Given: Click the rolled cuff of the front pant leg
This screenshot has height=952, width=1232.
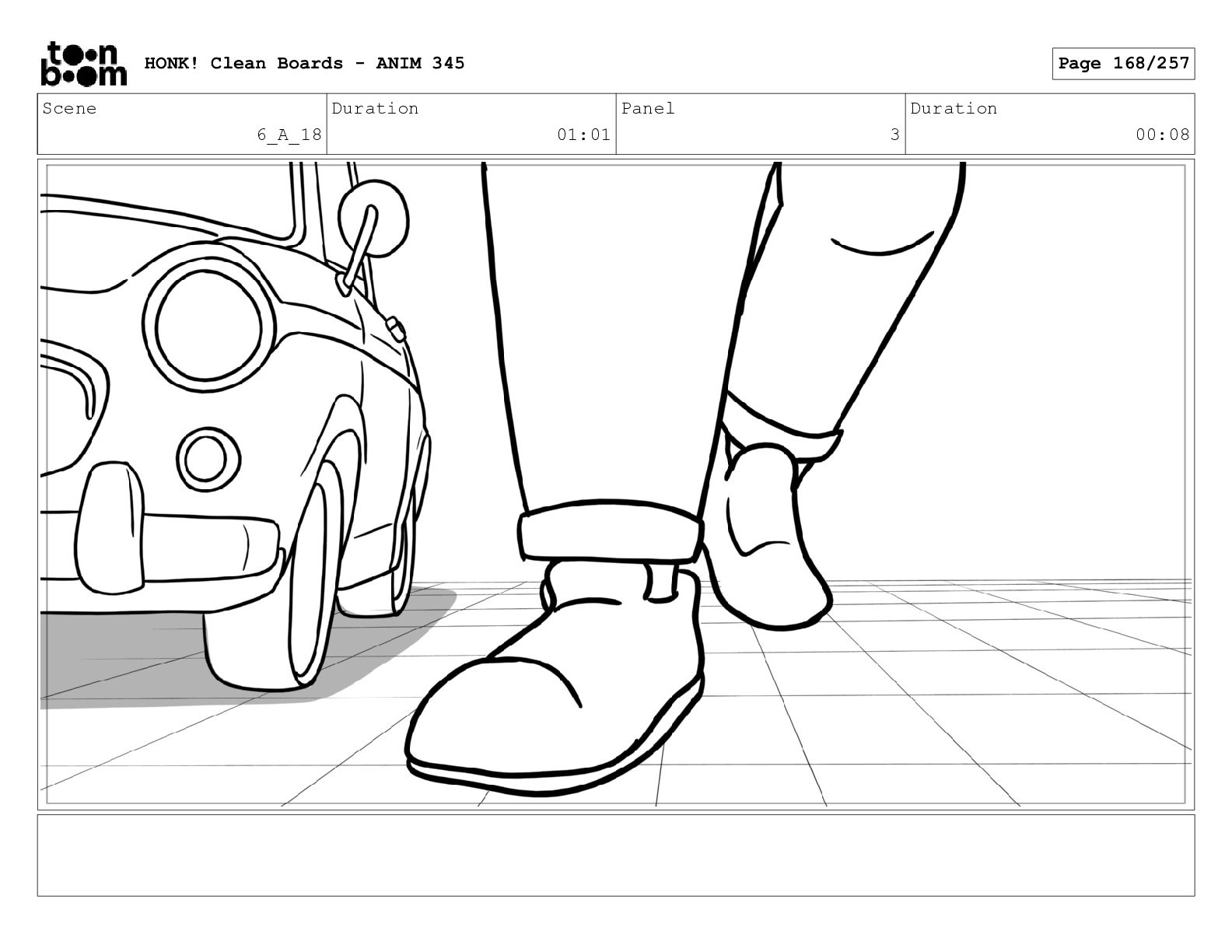Looking at the screenshot, I should click(x=611, y=530).
